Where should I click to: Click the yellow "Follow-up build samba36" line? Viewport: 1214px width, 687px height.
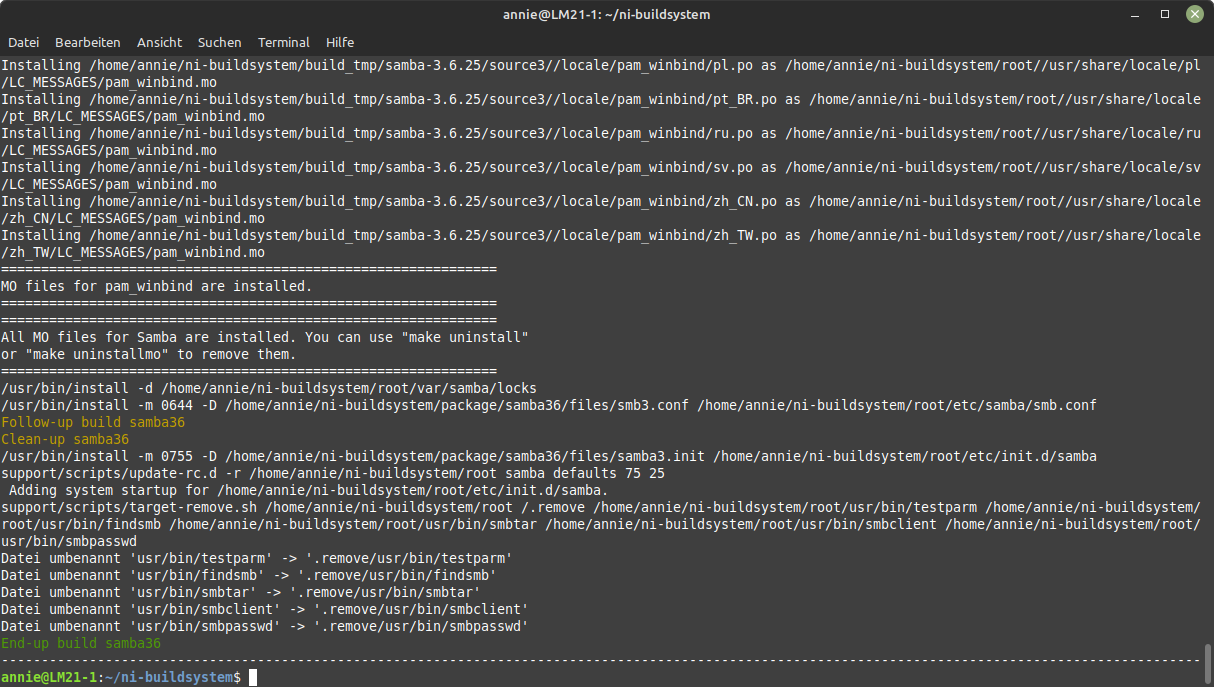93,422
